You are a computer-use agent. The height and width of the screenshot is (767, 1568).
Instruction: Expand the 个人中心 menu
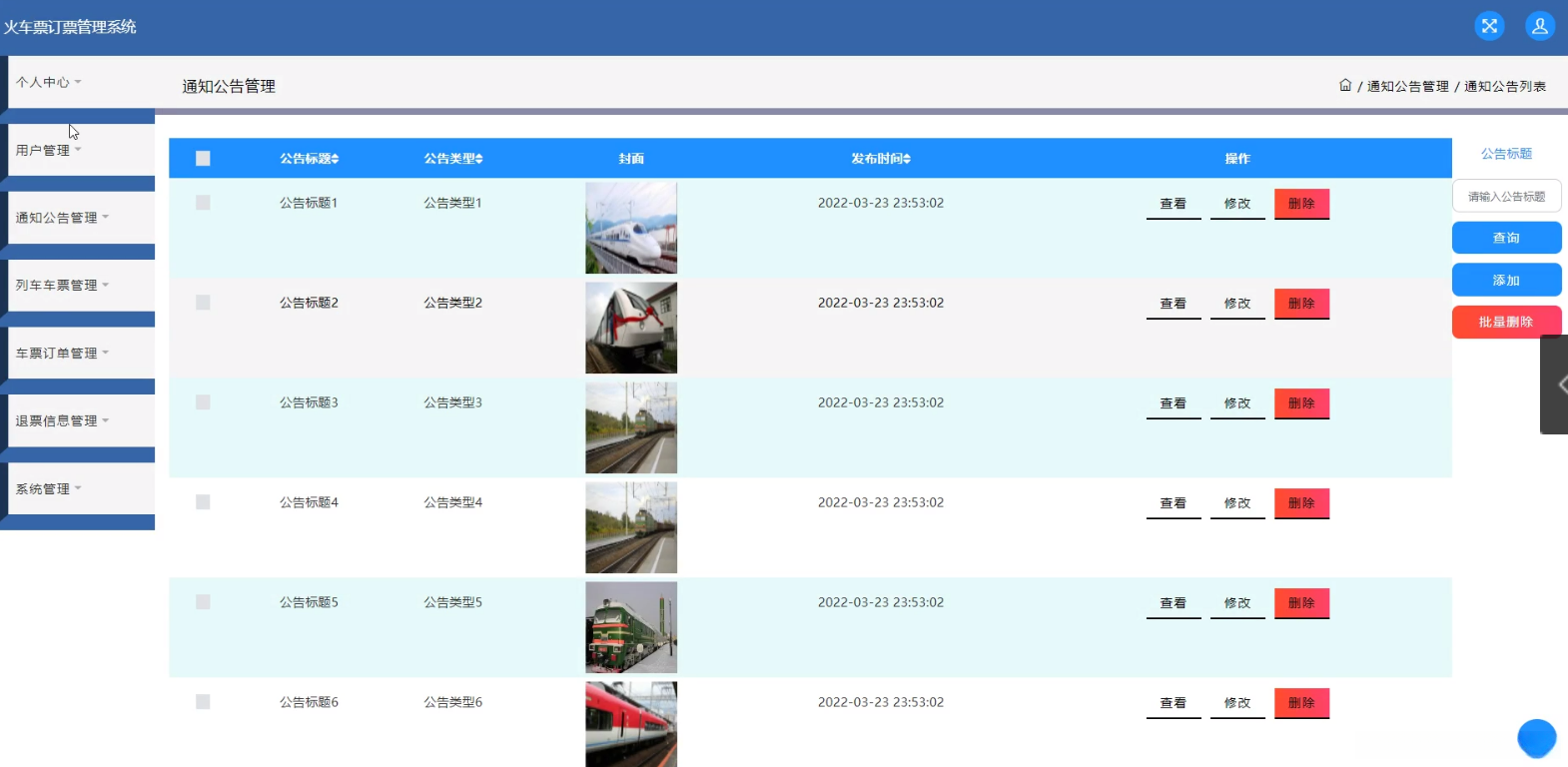click(81, 82)
